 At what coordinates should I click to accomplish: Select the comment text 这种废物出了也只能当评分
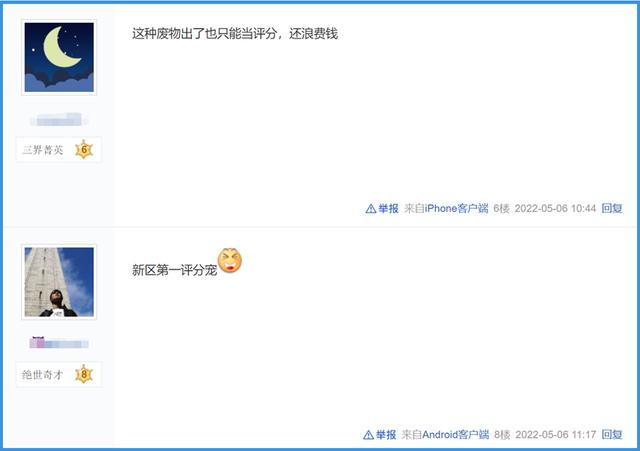(x=204, y=33)
